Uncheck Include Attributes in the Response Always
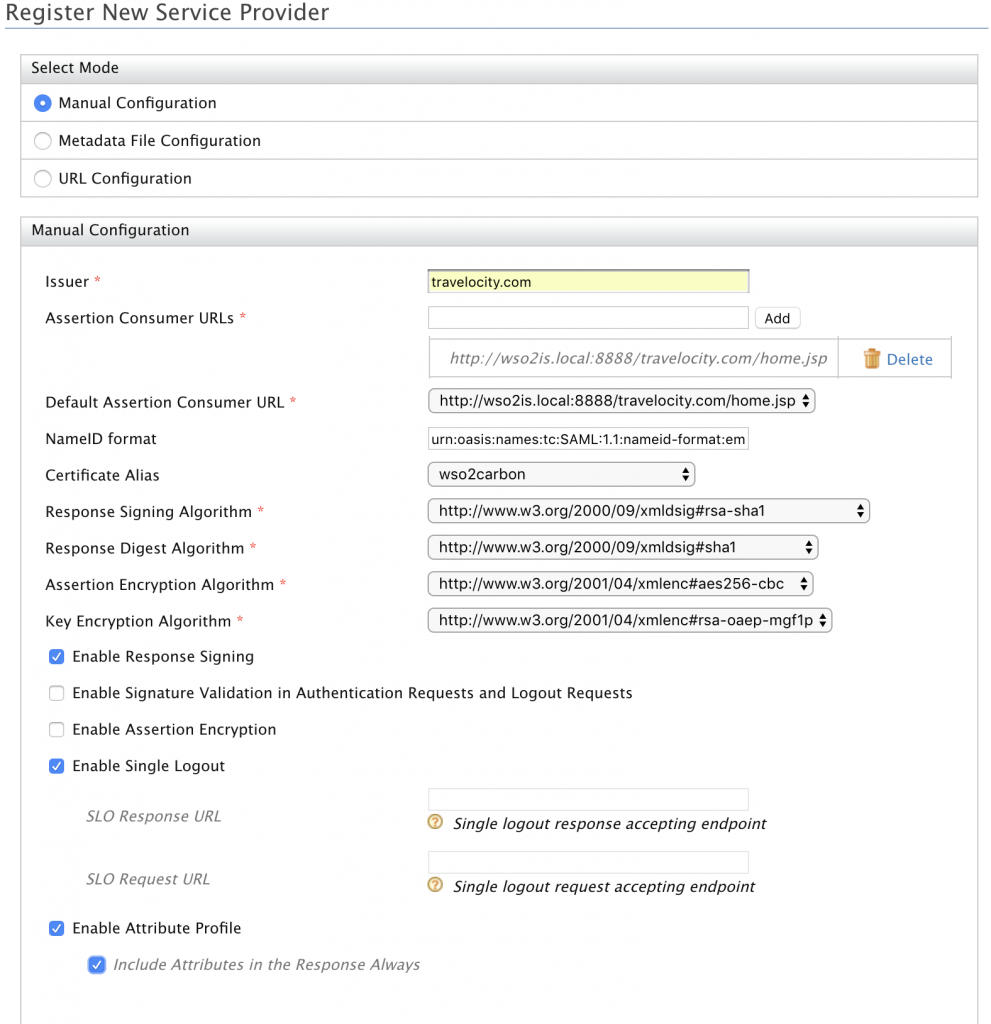 [97, 965]
